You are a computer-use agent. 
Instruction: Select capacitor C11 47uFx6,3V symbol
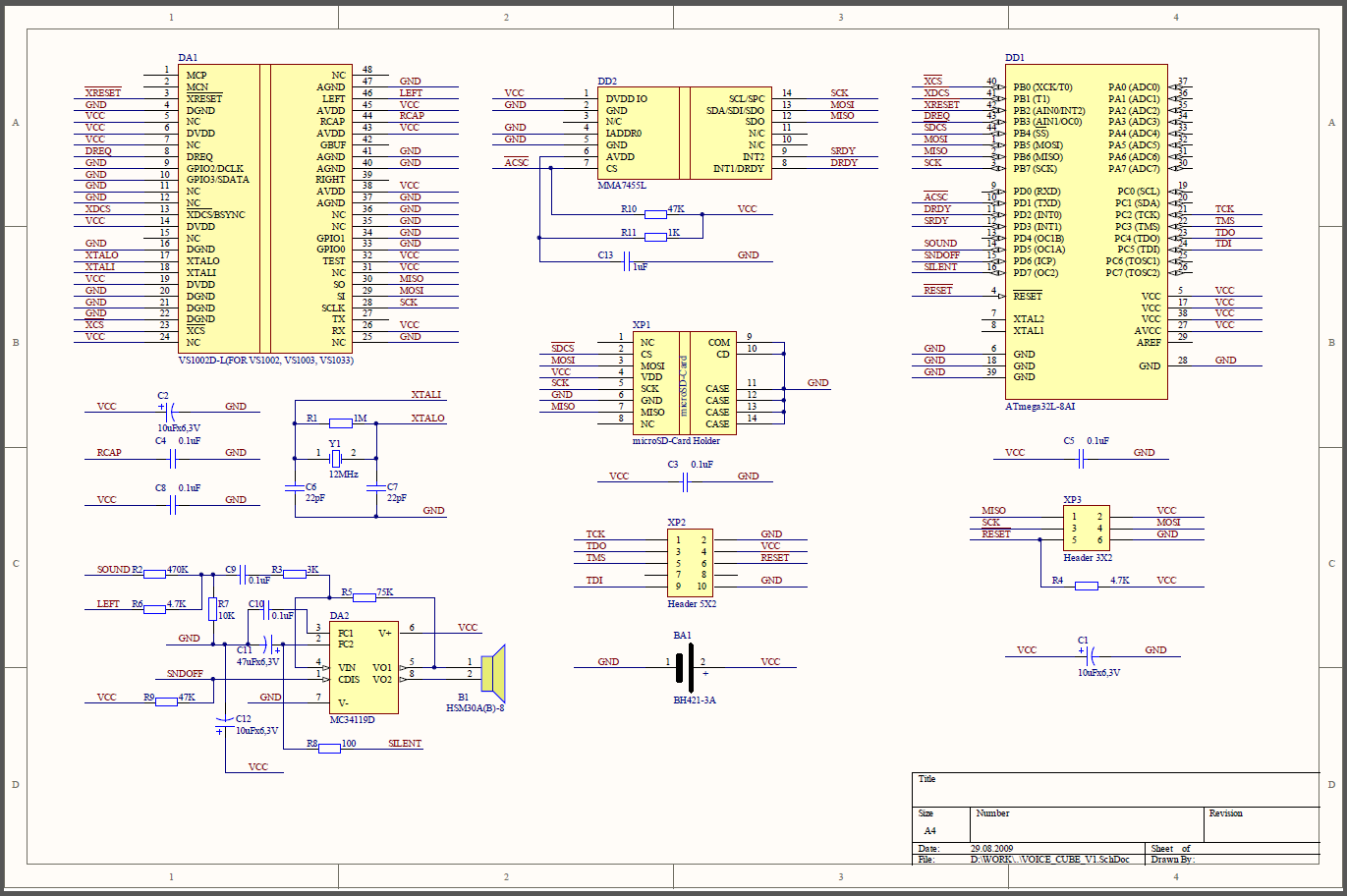click(x=270, y=644)
